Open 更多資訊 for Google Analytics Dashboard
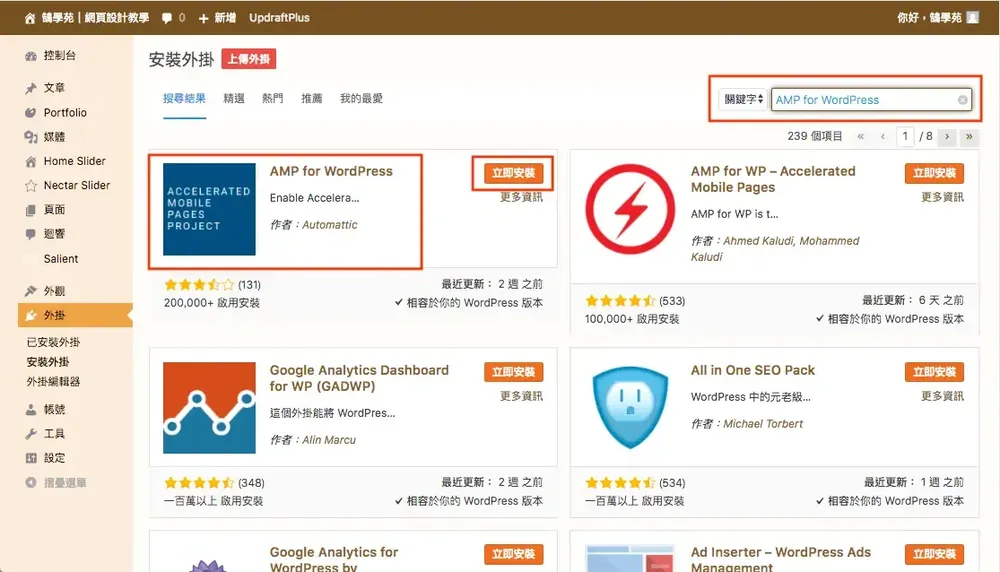This screenshot has width=1000, height=572. 521,396
